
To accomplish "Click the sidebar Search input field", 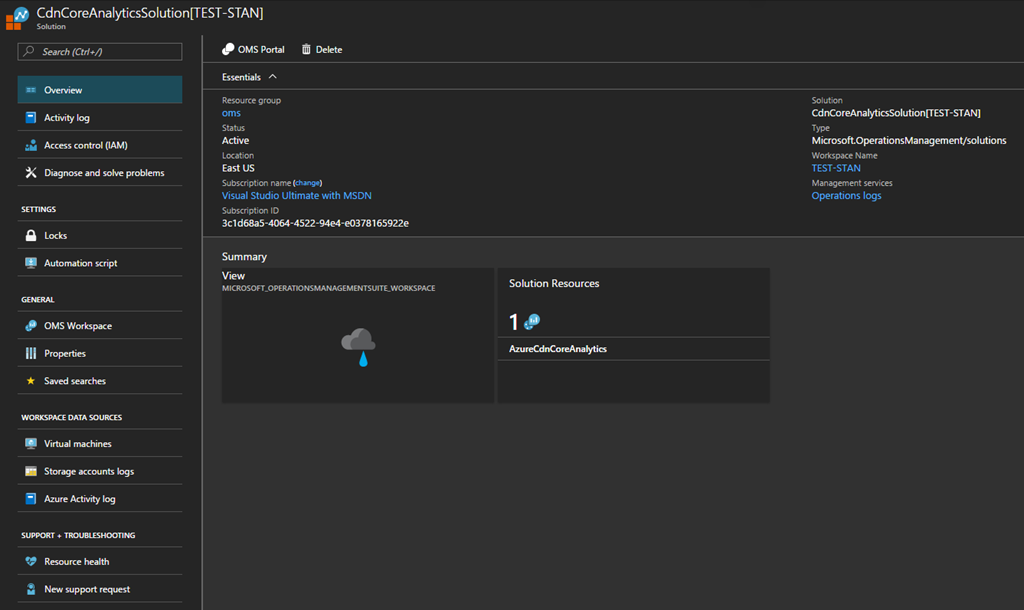I will [100, 51].
